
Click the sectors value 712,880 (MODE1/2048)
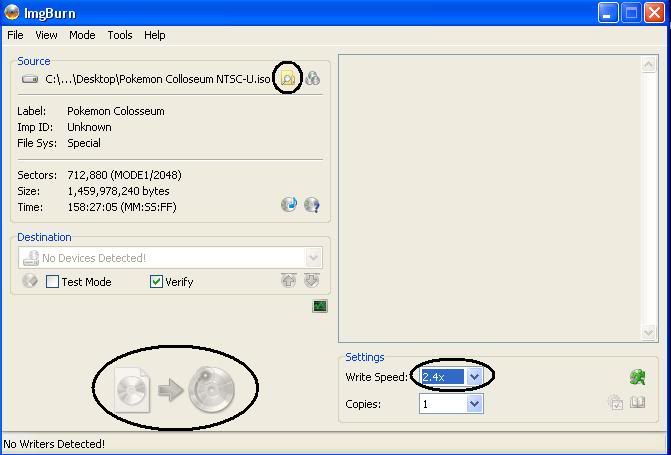click(x=124, y=175)
